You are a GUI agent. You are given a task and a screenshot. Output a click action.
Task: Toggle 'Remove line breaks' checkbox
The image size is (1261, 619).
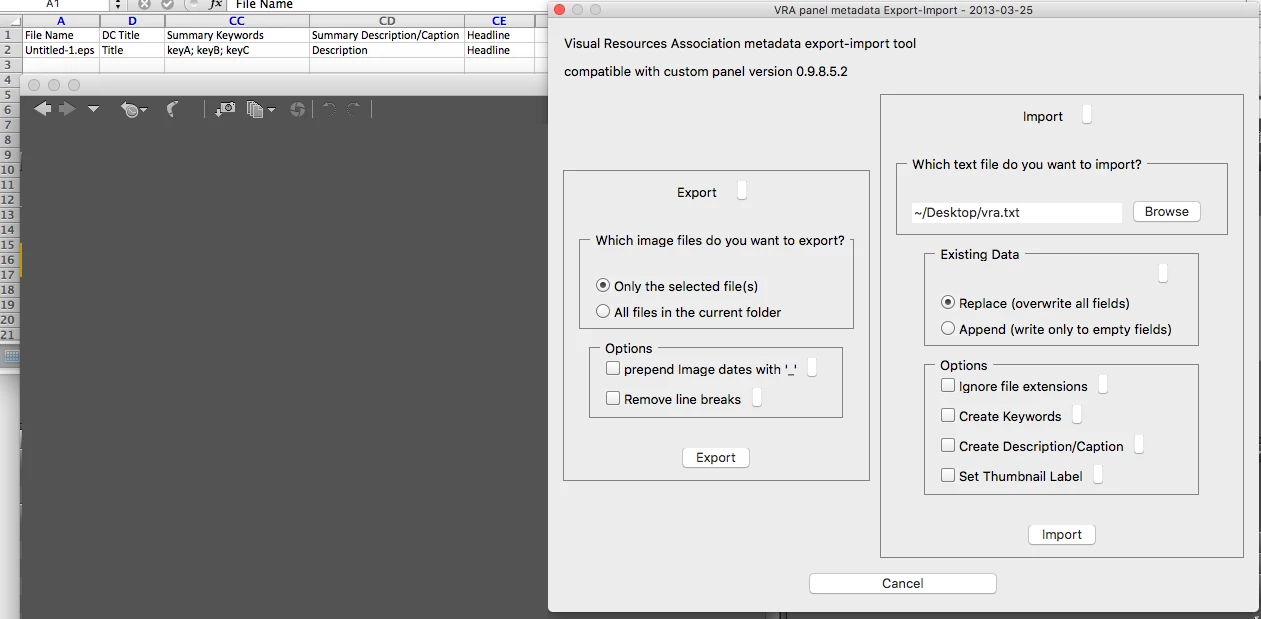(613, 399)
